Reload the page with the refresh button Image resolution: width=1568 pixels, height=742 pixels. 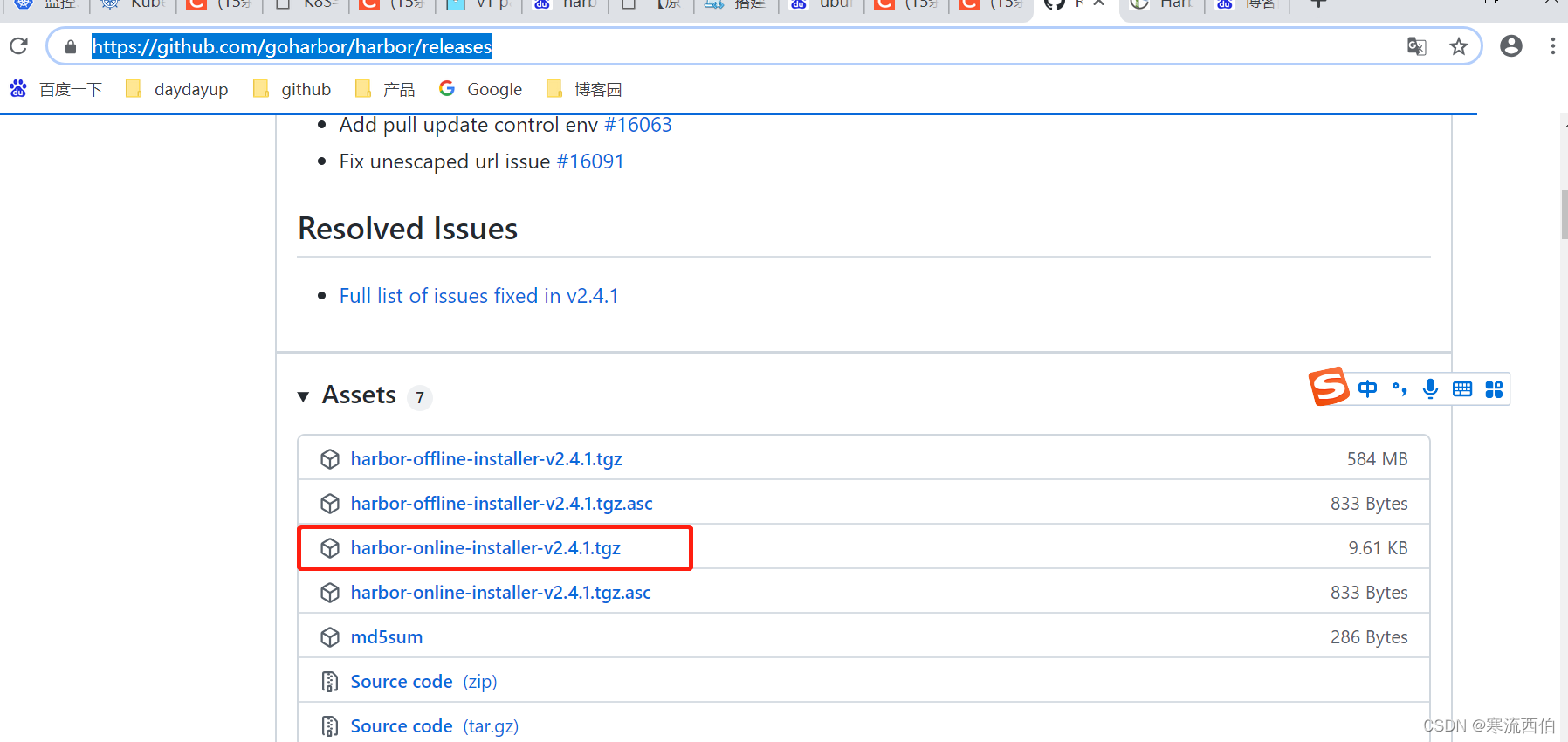pyautogui.click(x=19, y=46)
